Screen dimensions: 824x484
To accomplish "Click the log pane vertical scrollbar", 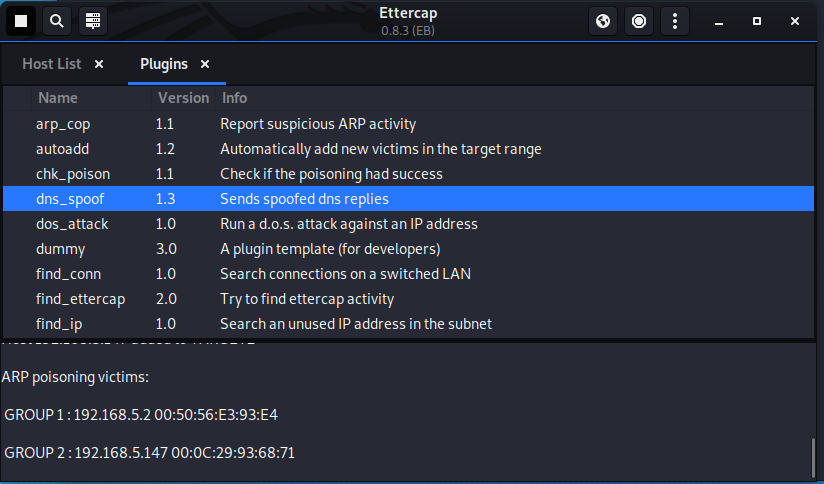I will [x=814, y=457].
